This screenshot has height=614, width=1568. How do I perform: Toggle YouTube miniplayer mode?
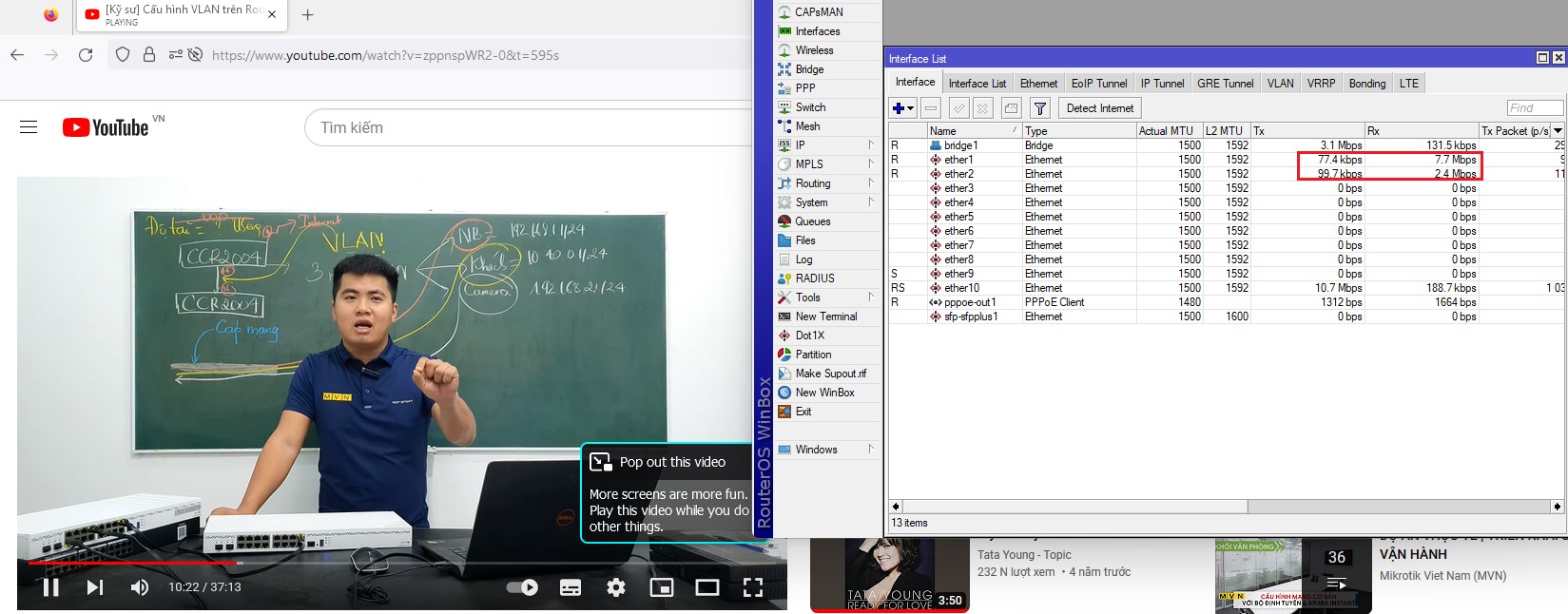(x=662, y=587)
